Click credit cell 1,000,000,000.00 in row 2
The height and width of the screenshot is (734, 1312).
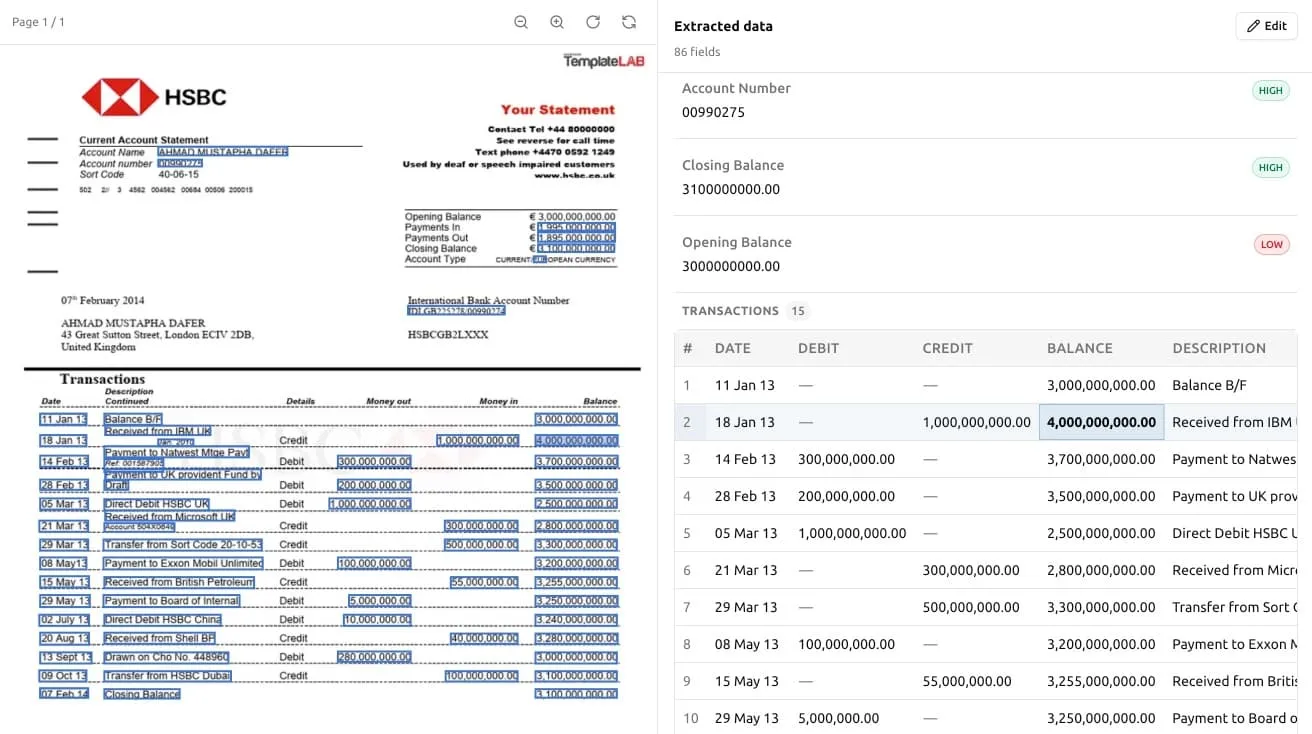pyautogui.click(x=976, y=422)
